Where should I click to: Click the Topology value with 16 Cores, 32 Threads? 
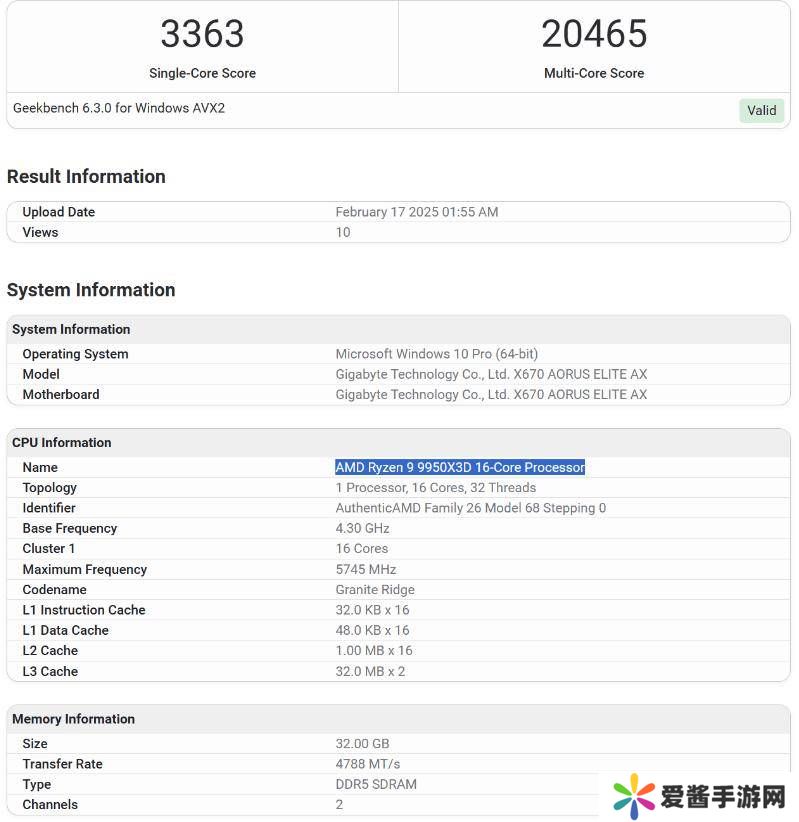pyautogui.click(x=435, y=488)
